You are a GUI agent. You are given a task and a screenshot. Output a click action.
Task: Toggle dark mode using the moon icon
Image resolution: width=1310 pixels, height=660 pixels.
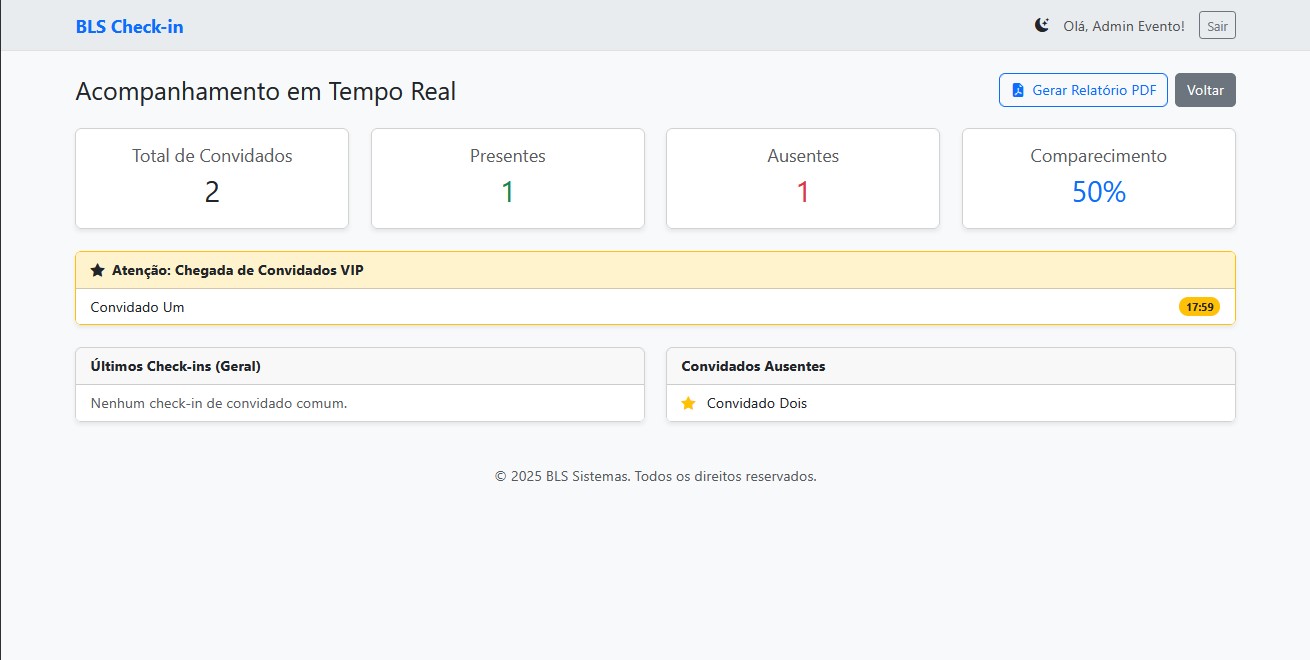click(1042, 25)
